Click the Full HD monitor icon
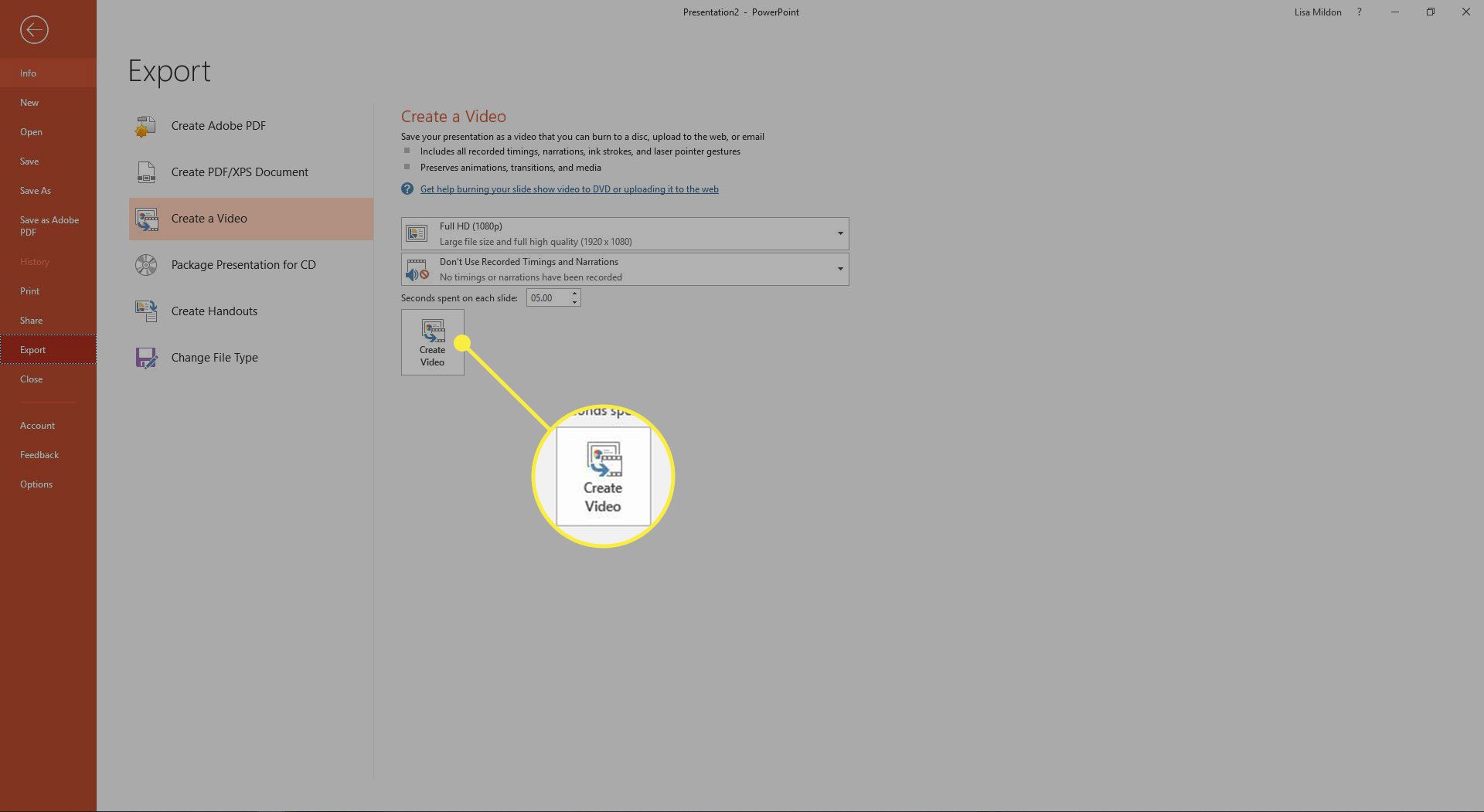This screenshot has width=1484, height=812. (x=417, y=233)
